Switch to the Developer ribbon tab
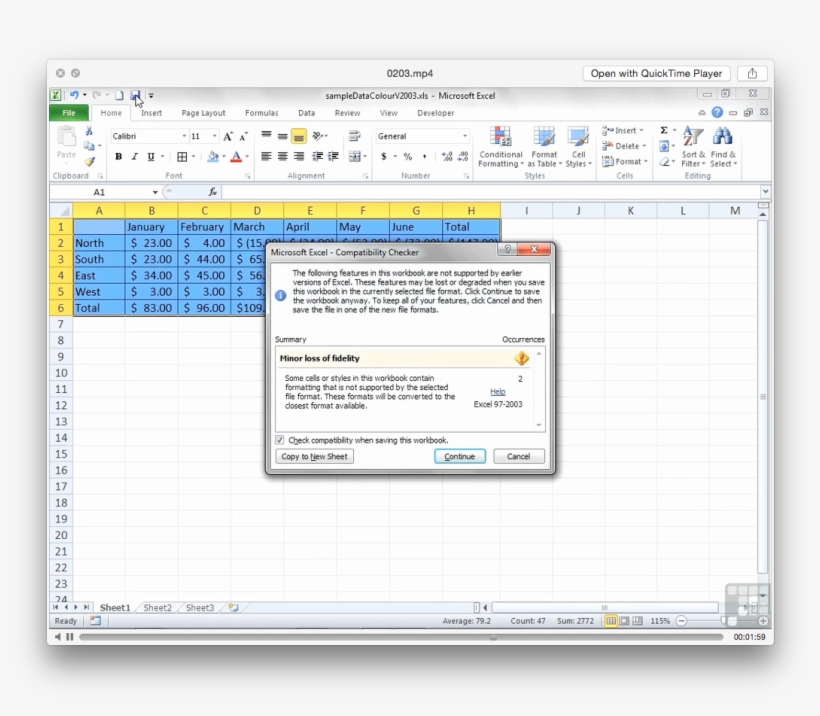This screenshot has width=820, height=716. pos(436,112)
